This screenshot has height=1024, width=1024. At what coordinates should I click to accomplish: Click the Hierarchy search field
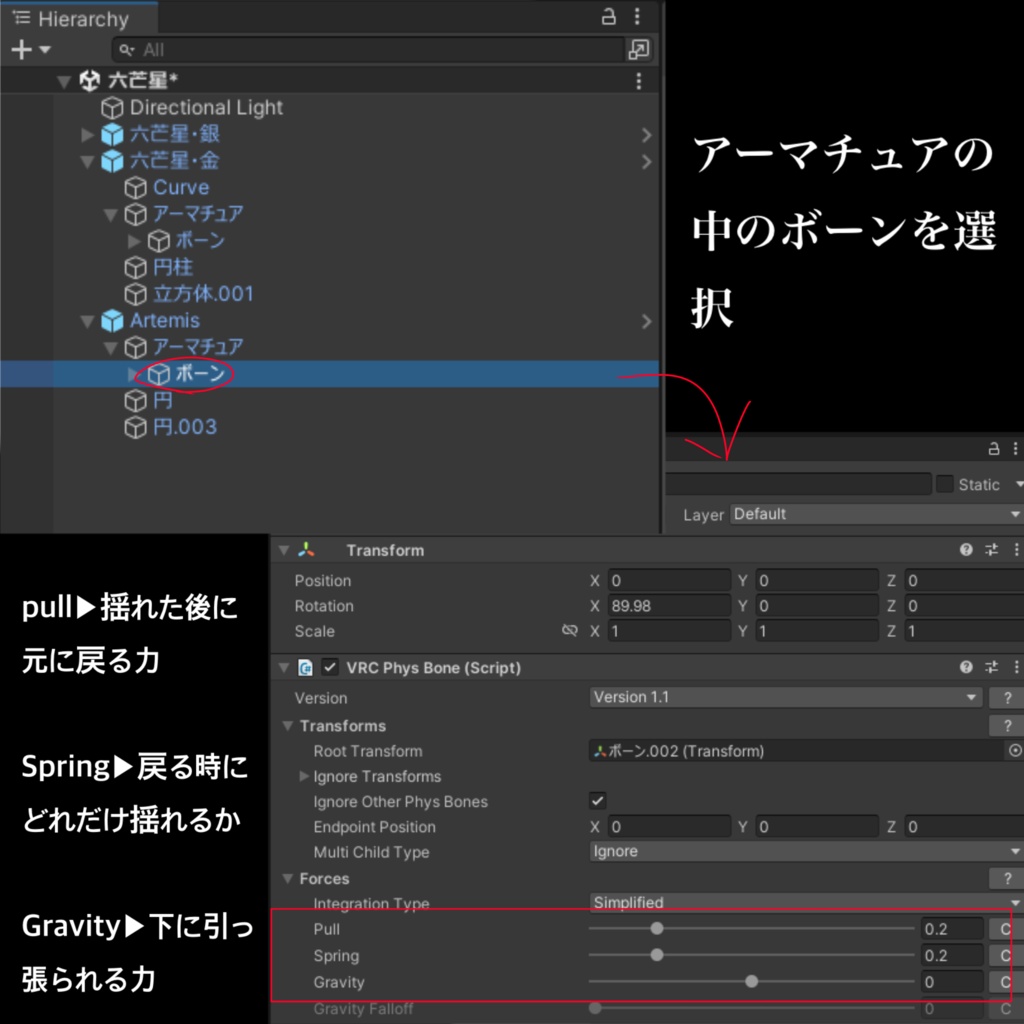pyautogui.click(x=368, y=50)
